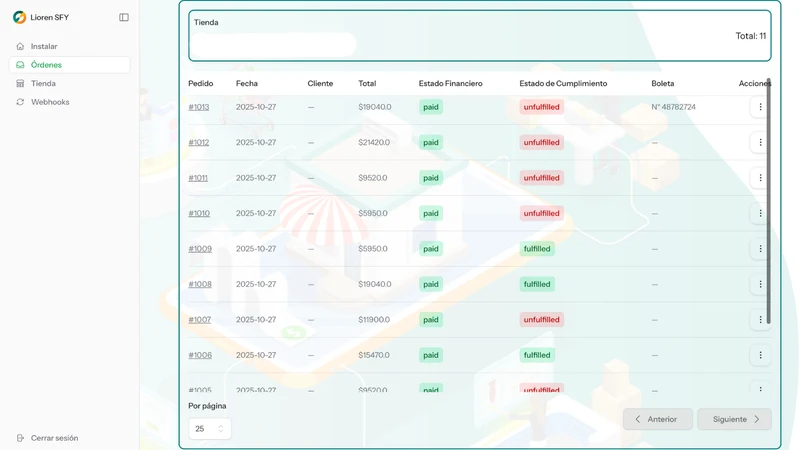
Task: Click the Fecha column header
Action: click(x=246, y=84)
